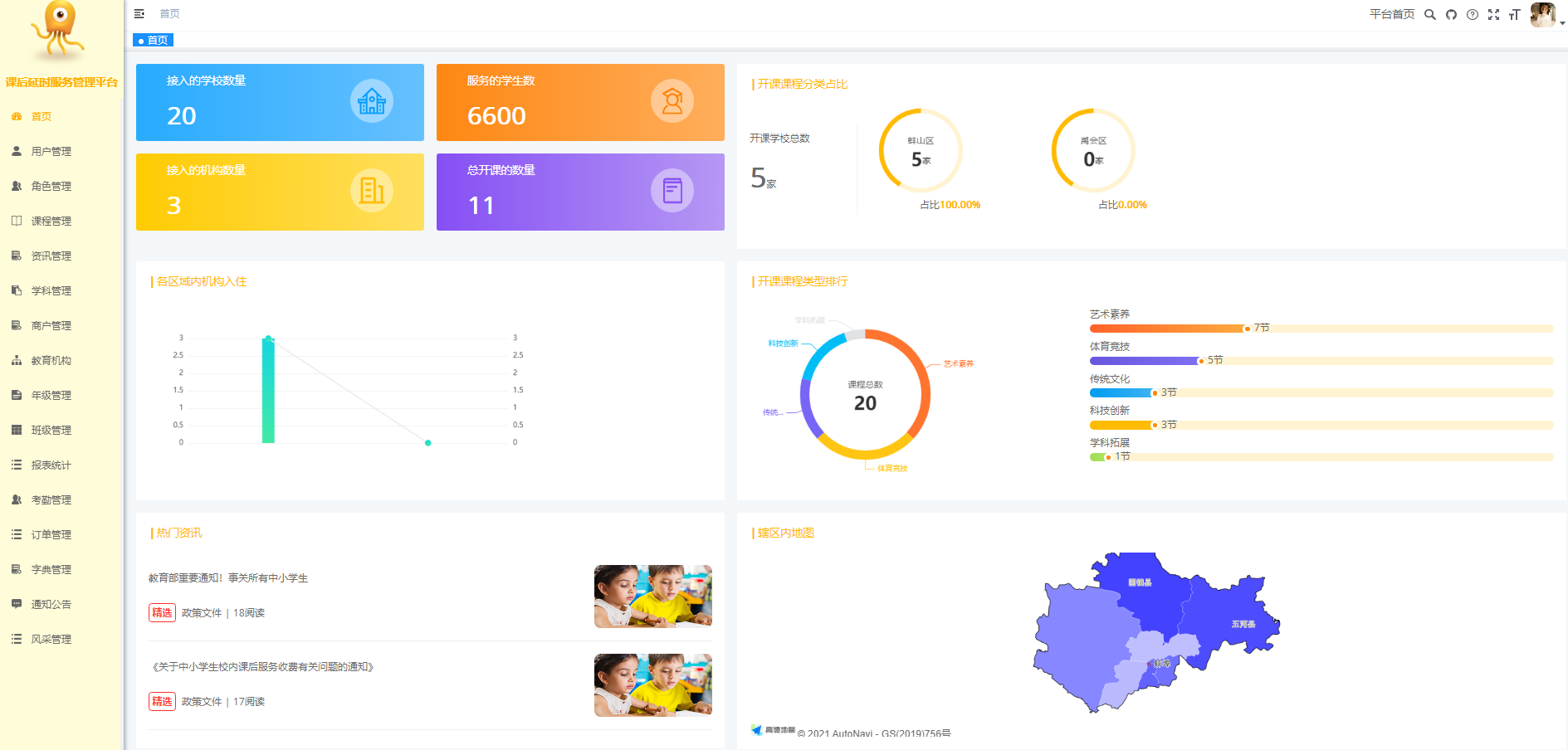Open 报表统计 from the sidebar
Viewport: 1568px width, 750px height.
(x=51, y=465)
